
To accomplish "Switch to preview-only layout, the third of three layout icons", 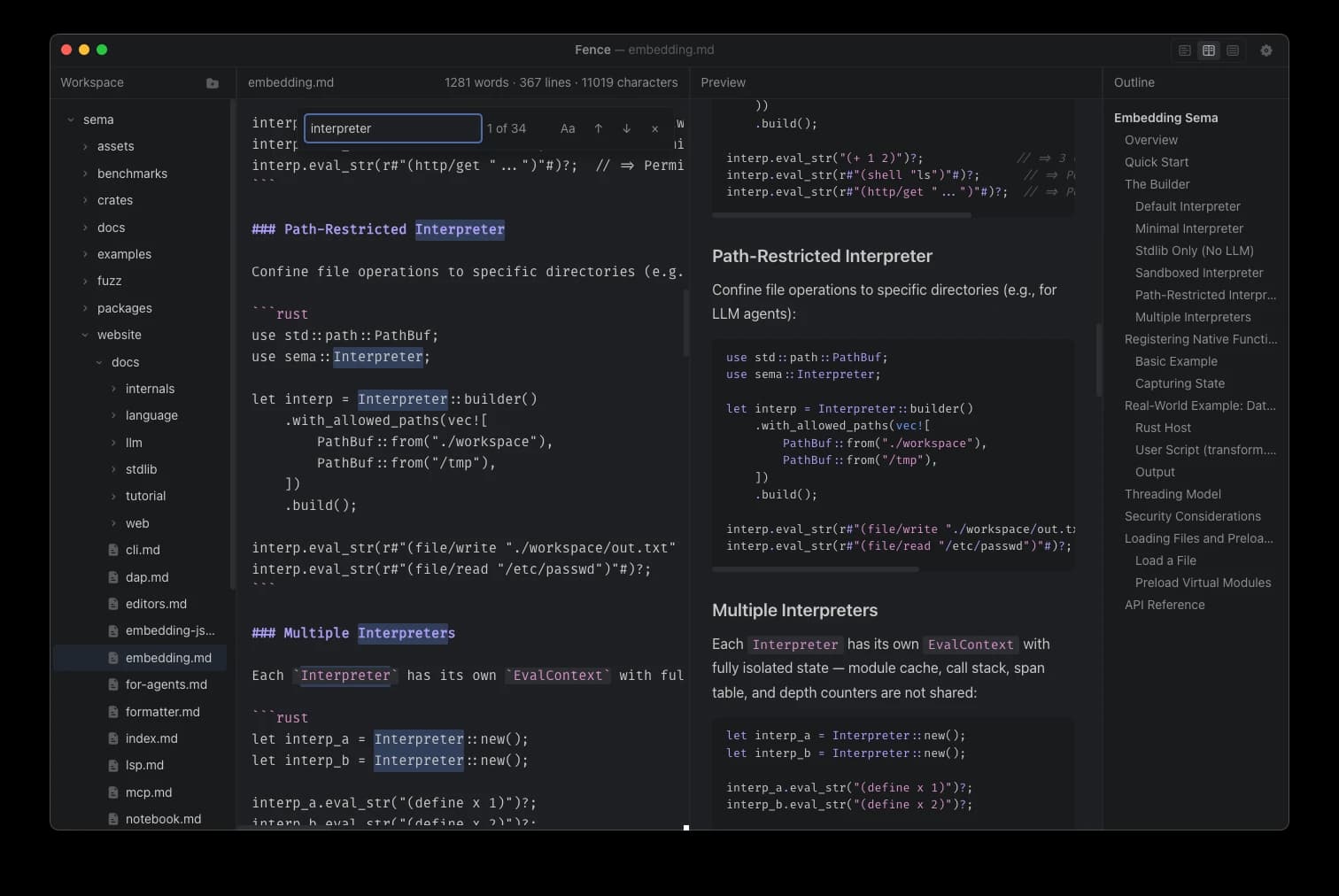I will (x=1233, y=50).
